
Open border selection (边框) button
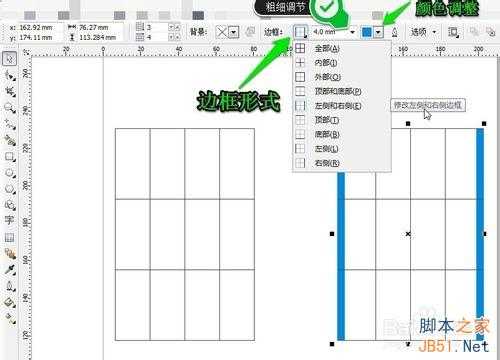(300, 32)
